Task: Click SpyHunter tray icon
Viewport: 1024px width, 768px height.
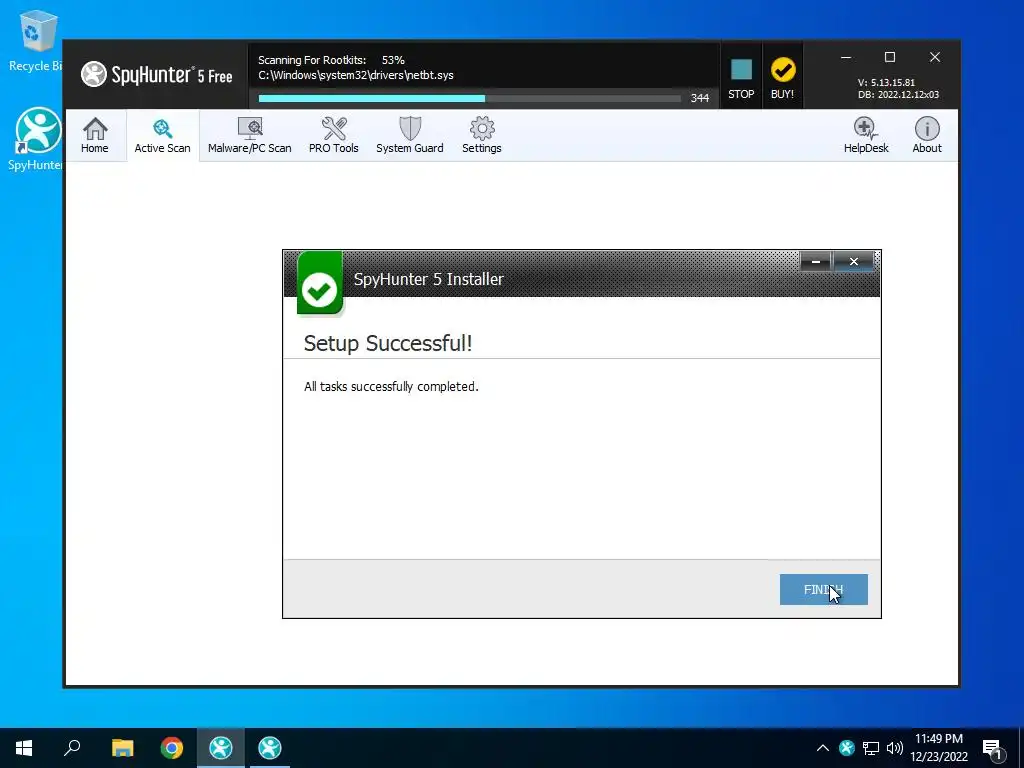Action: 847,748
